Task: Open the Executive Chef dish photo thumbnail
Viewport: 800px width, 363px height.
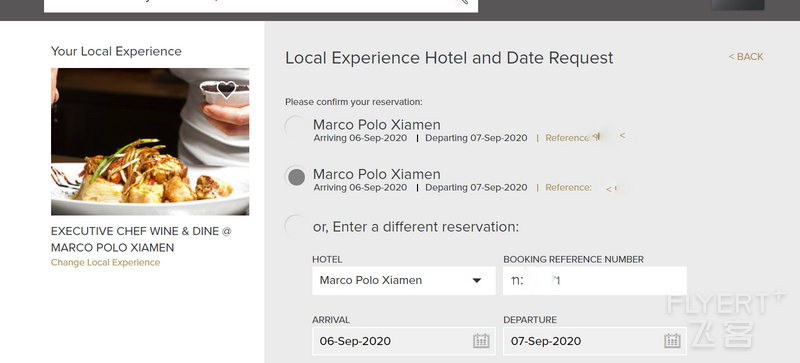Action: (x=150, y=141)
